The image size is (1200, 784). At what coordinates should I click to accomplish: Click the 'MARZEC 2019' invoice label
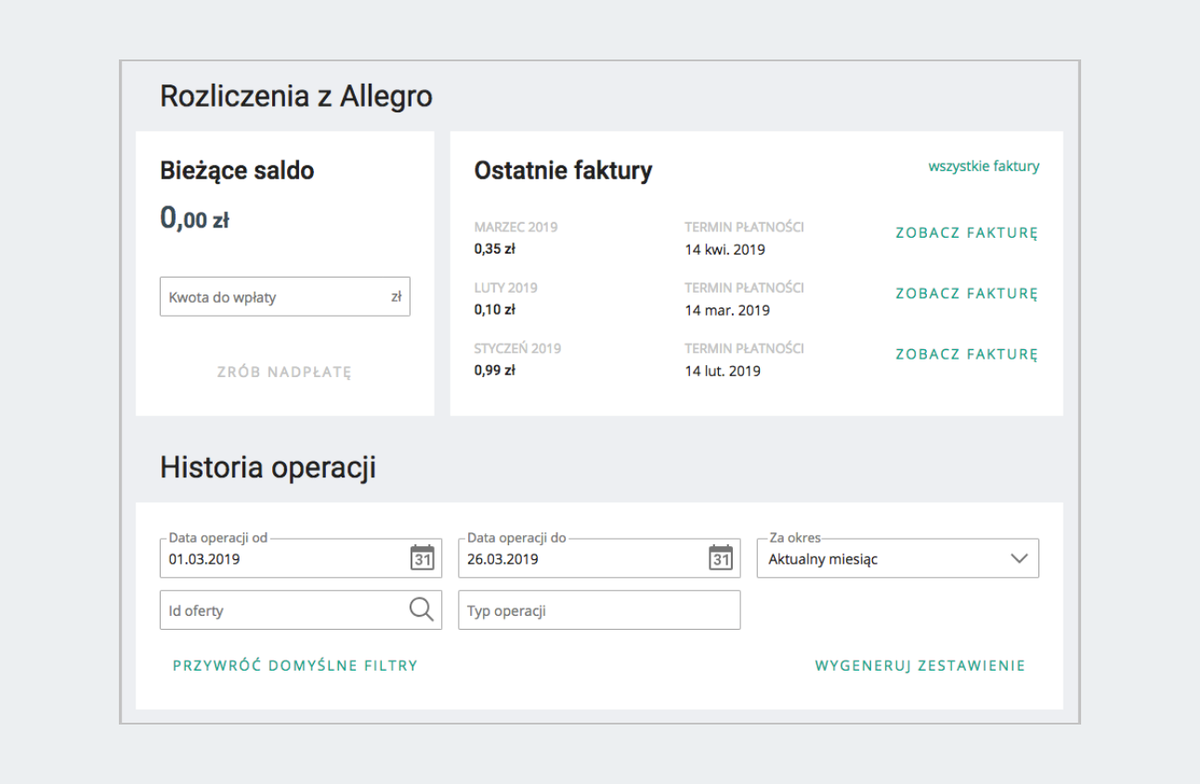click(516, 227)
